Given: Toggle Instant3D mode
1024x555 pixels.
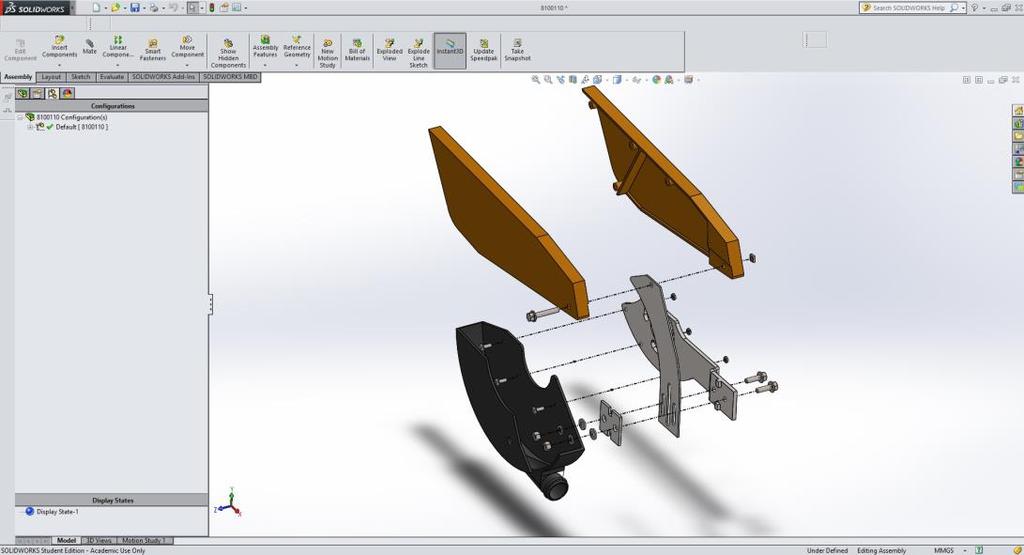Looking at the screenshot, I should coord(450,50).
